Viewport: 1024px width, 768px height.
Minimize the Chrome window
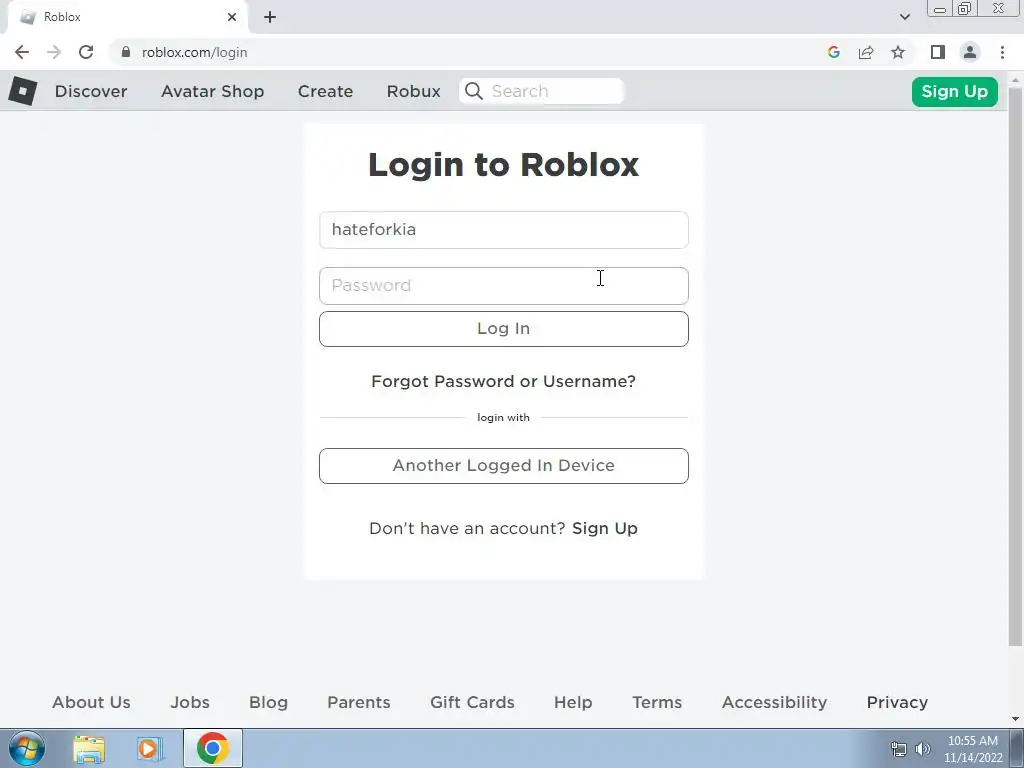pyautogui.click(x=940, y=9)
